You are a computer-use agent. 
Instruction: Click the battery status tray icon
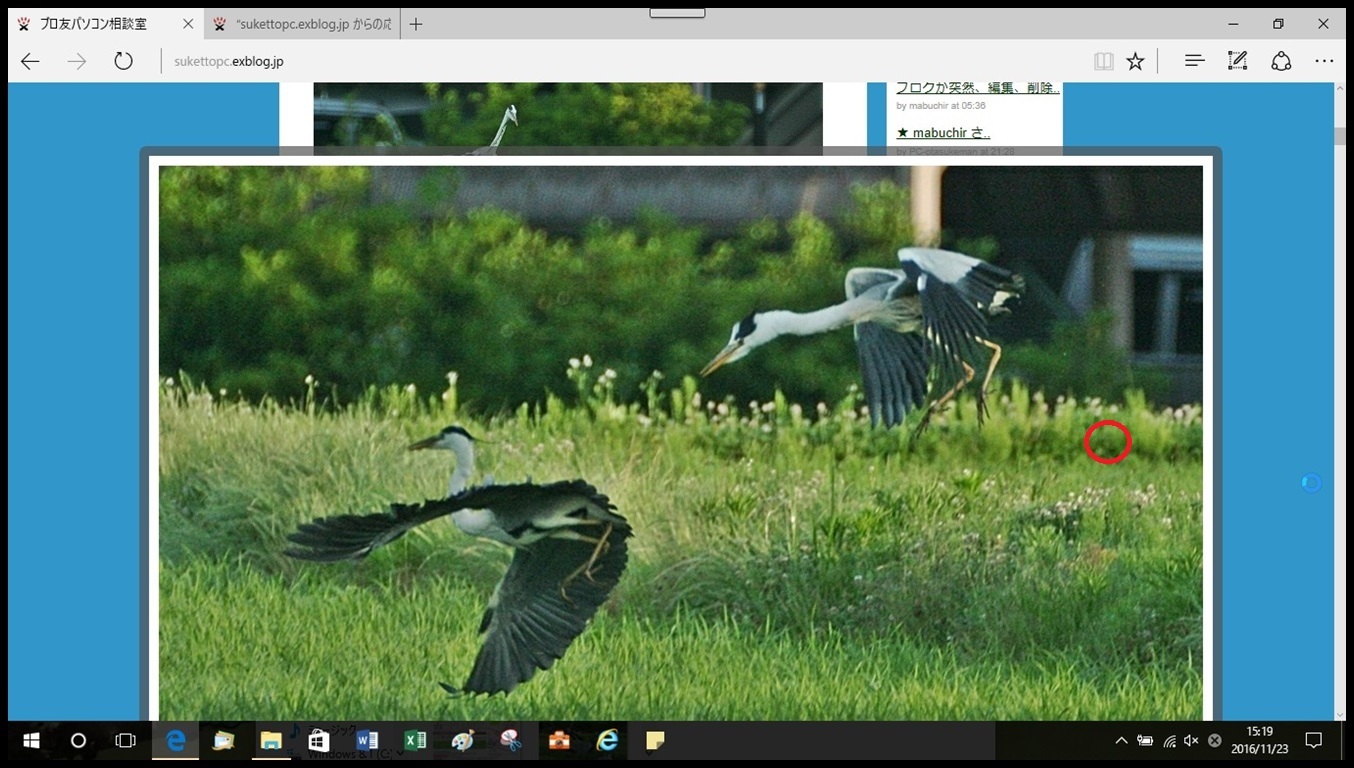click(1146, 741)
